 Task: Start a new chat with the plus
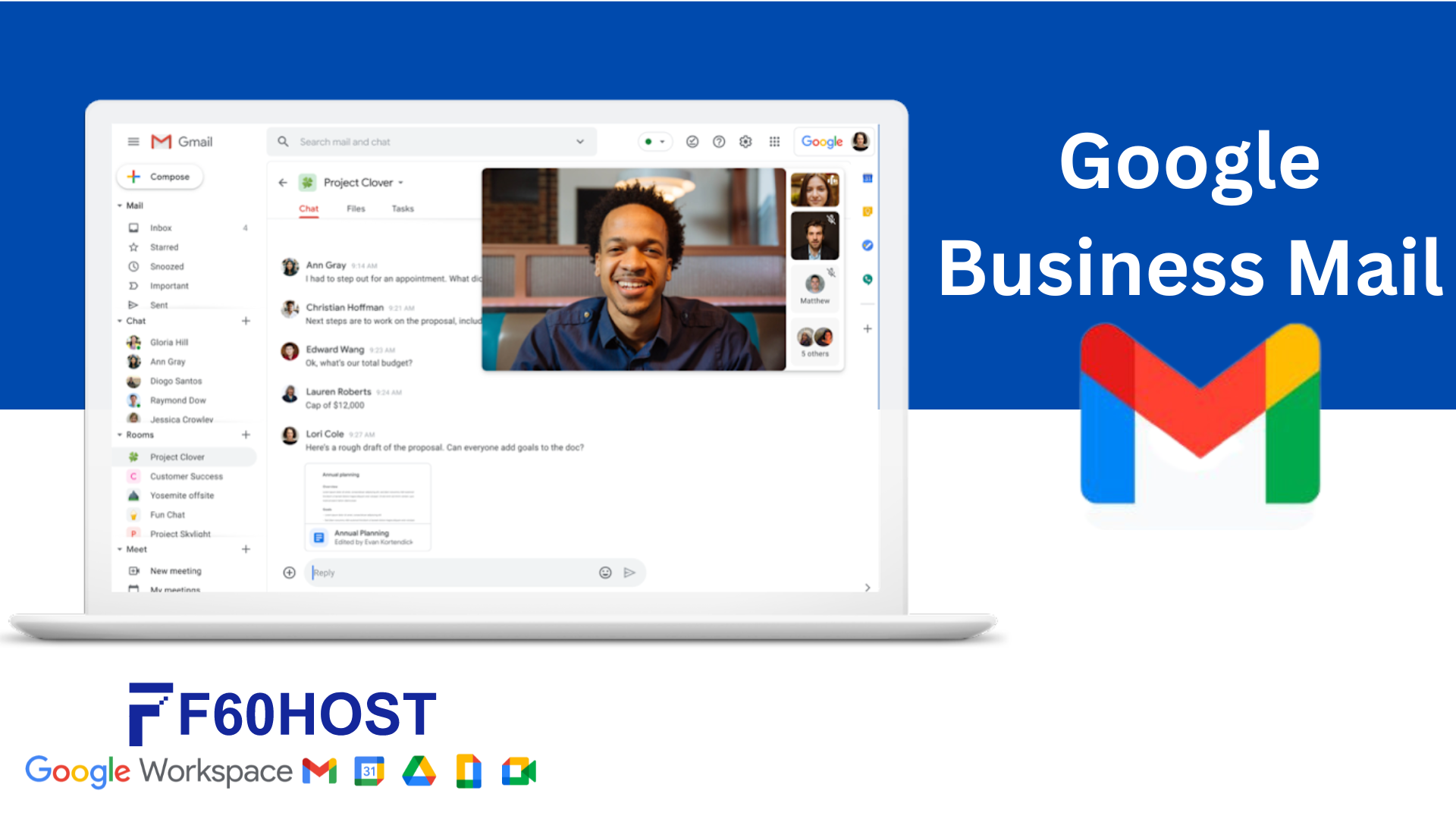pos(246,321)
